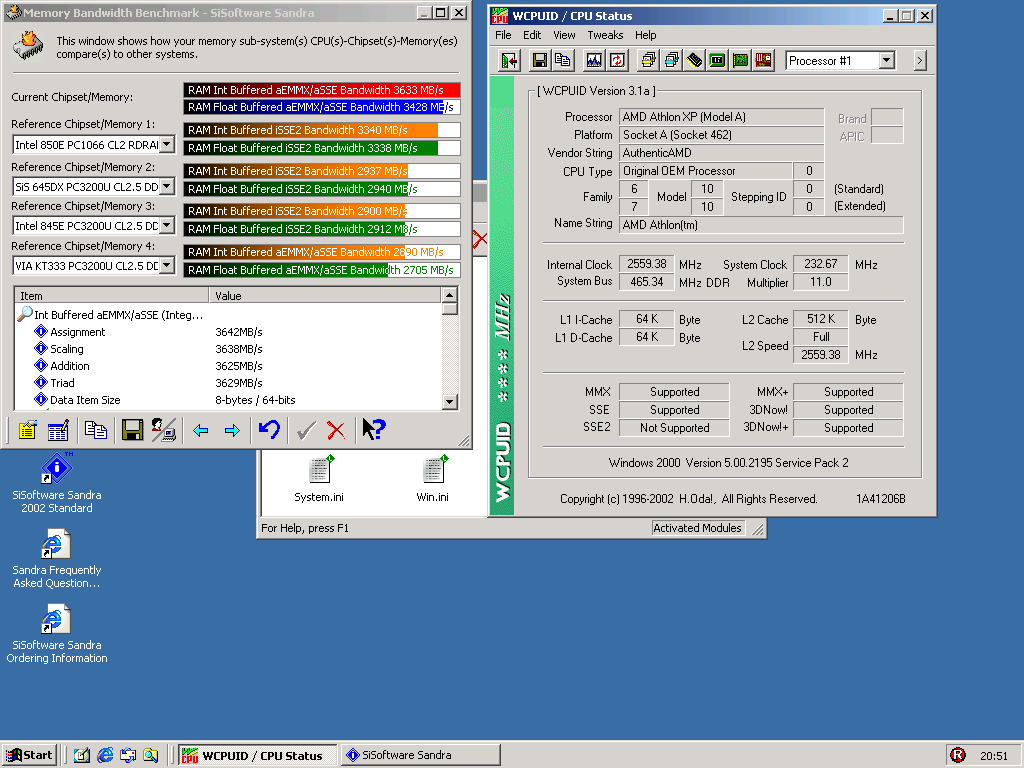Switch to SiSoftware Sandra in the taskbar
Viewport: 1024px width, 768px height.
398,755
